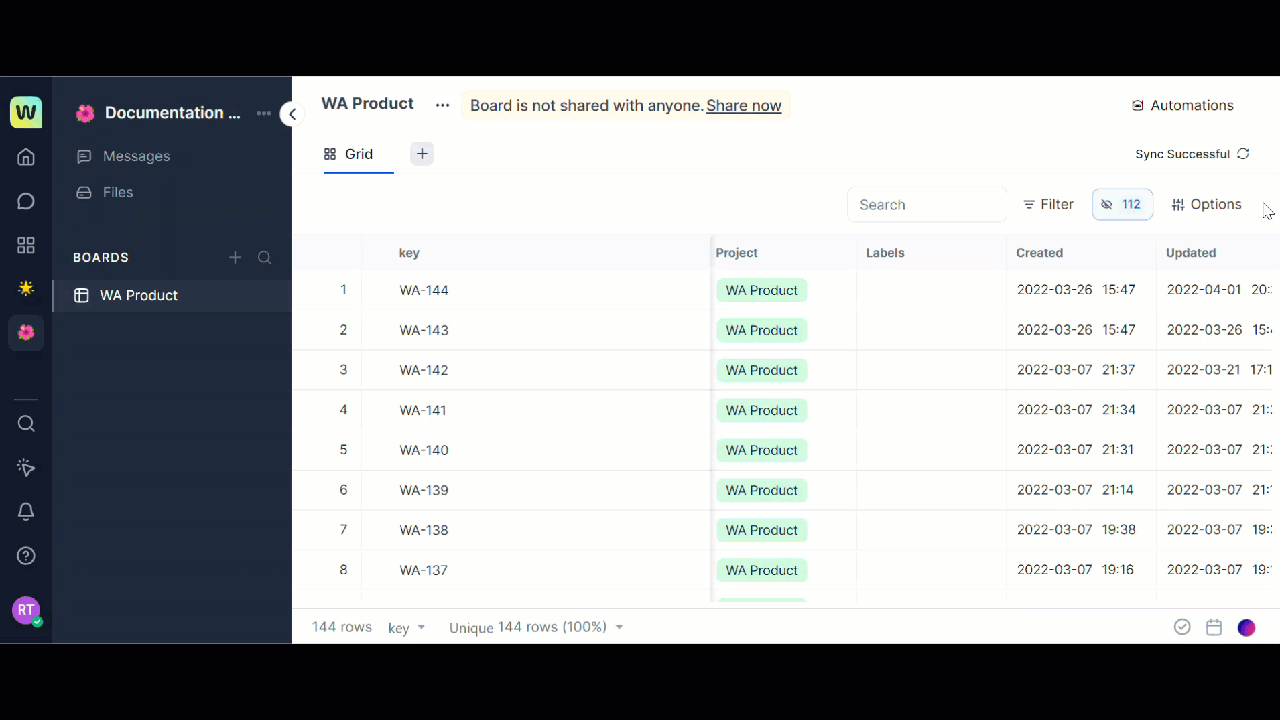Click the purple gradient color circle
Image resolution: width=1280 pixels, height=720 pixels.
point(1246,627)
